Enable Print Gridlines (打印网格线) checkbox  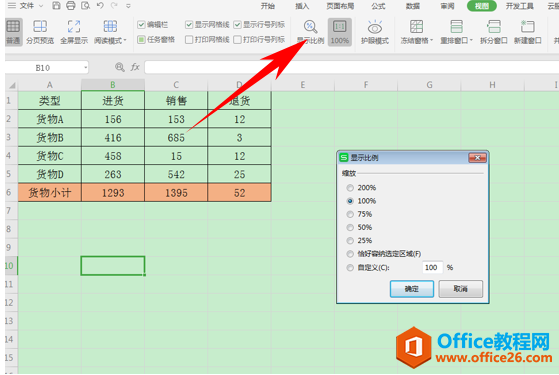(x=189, y=39)
